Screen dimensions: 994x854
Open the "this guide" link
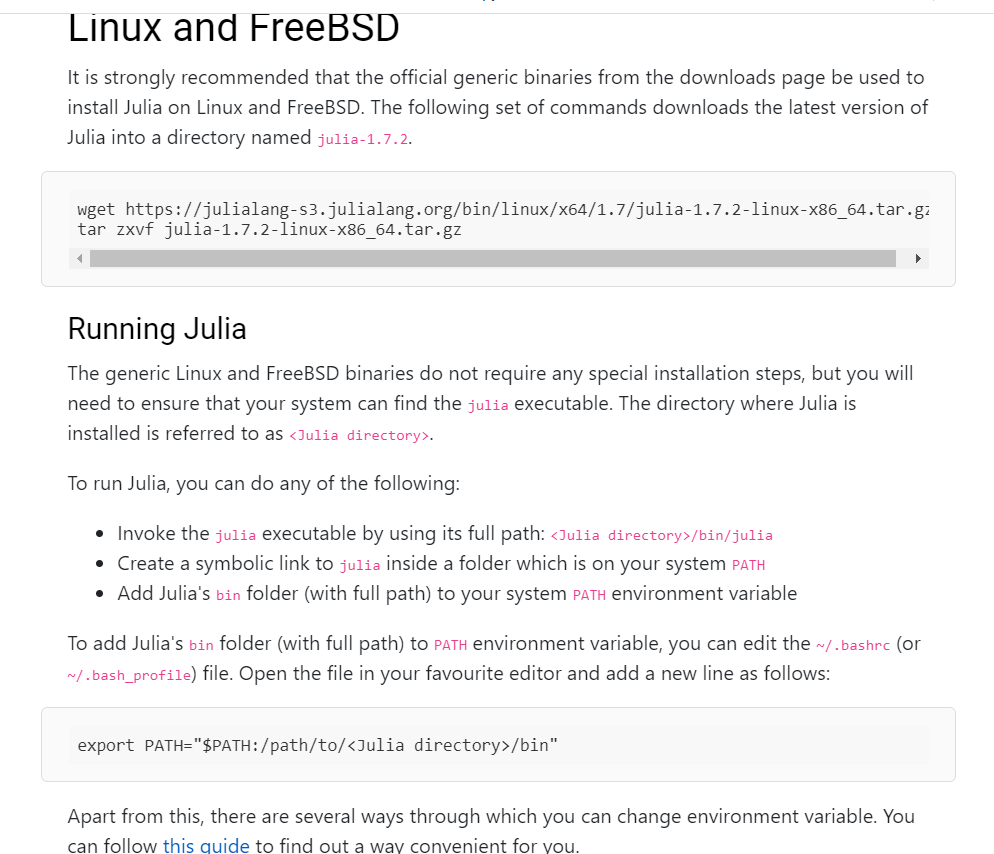(206, 845)
